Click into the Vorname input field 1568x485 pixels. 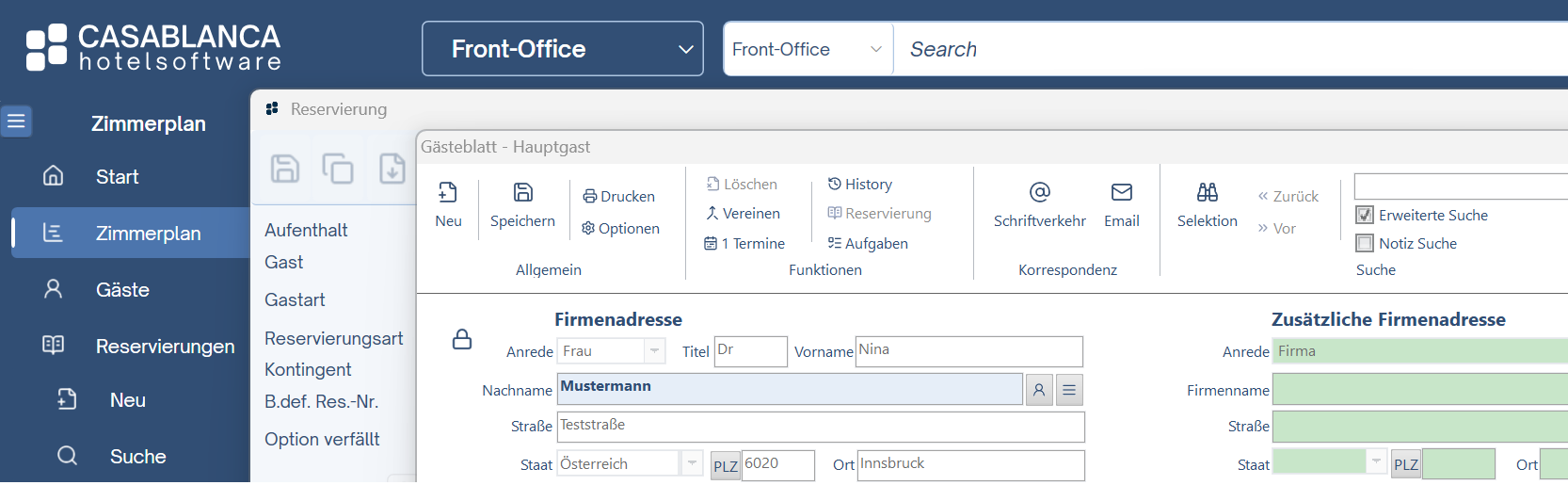[x=968, y=351]
